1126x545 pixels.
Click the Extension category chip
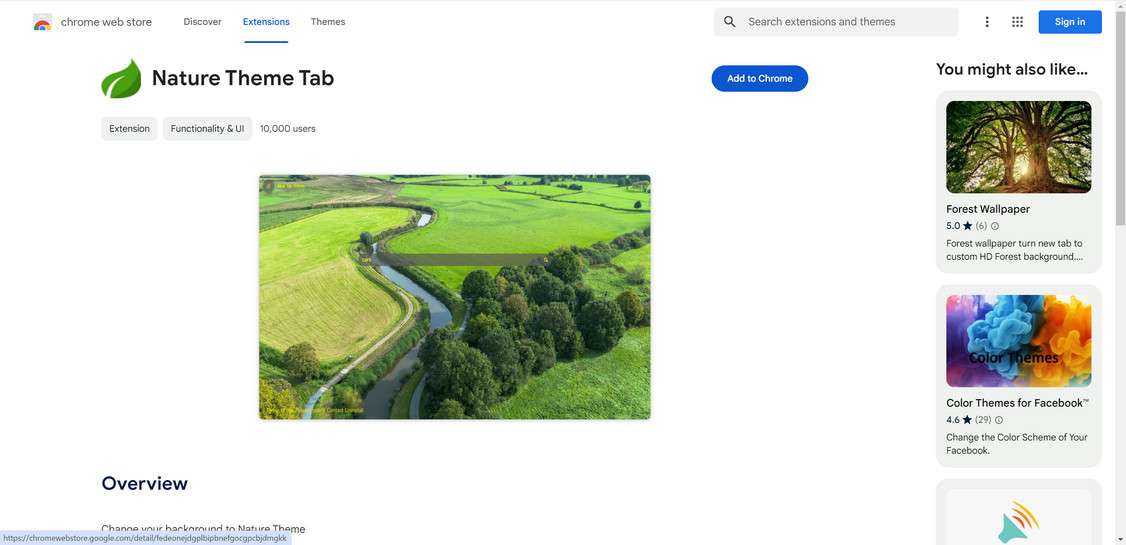(129, 129)
